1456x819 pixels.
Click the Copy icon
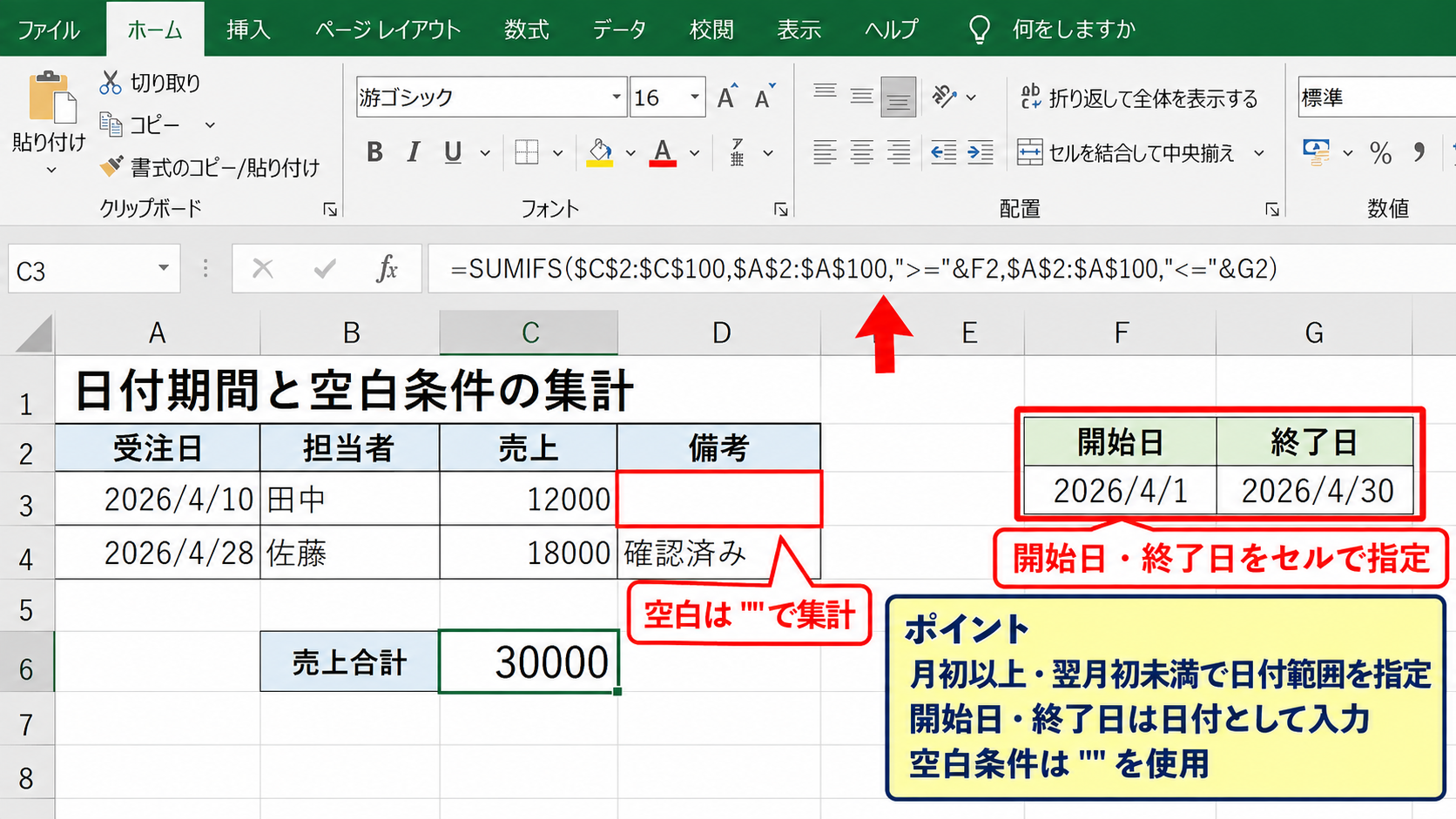pos(111,124)
